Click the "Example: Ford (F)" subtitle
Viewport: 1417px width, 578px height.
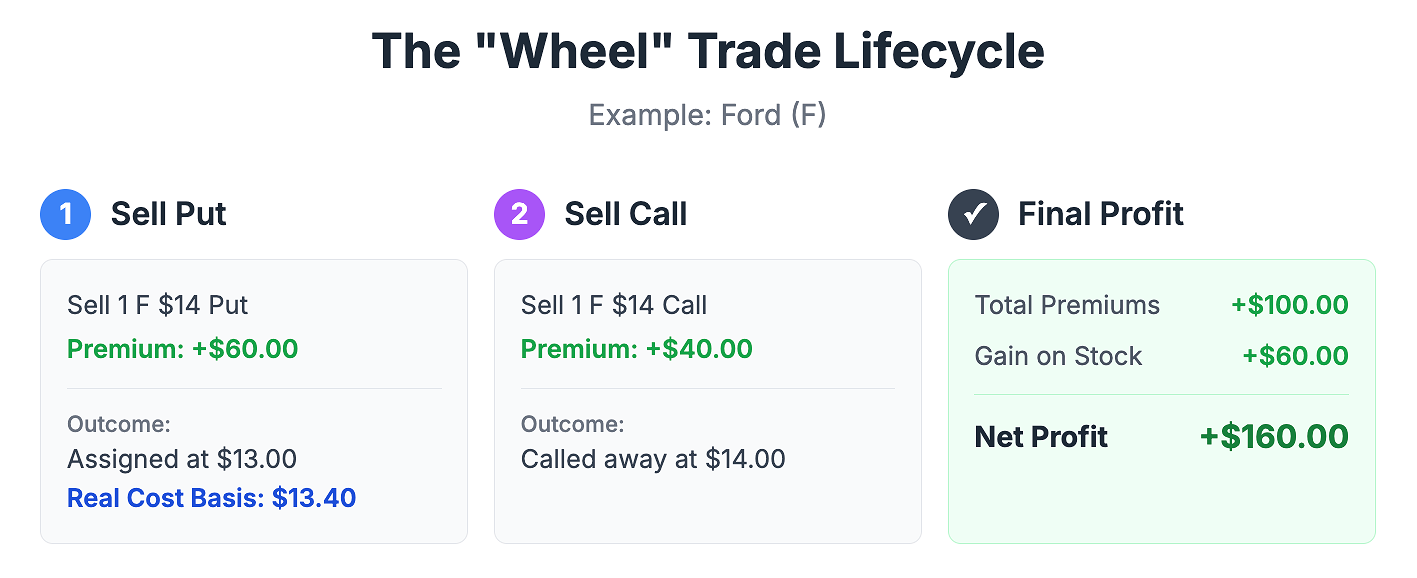point(708,115)
